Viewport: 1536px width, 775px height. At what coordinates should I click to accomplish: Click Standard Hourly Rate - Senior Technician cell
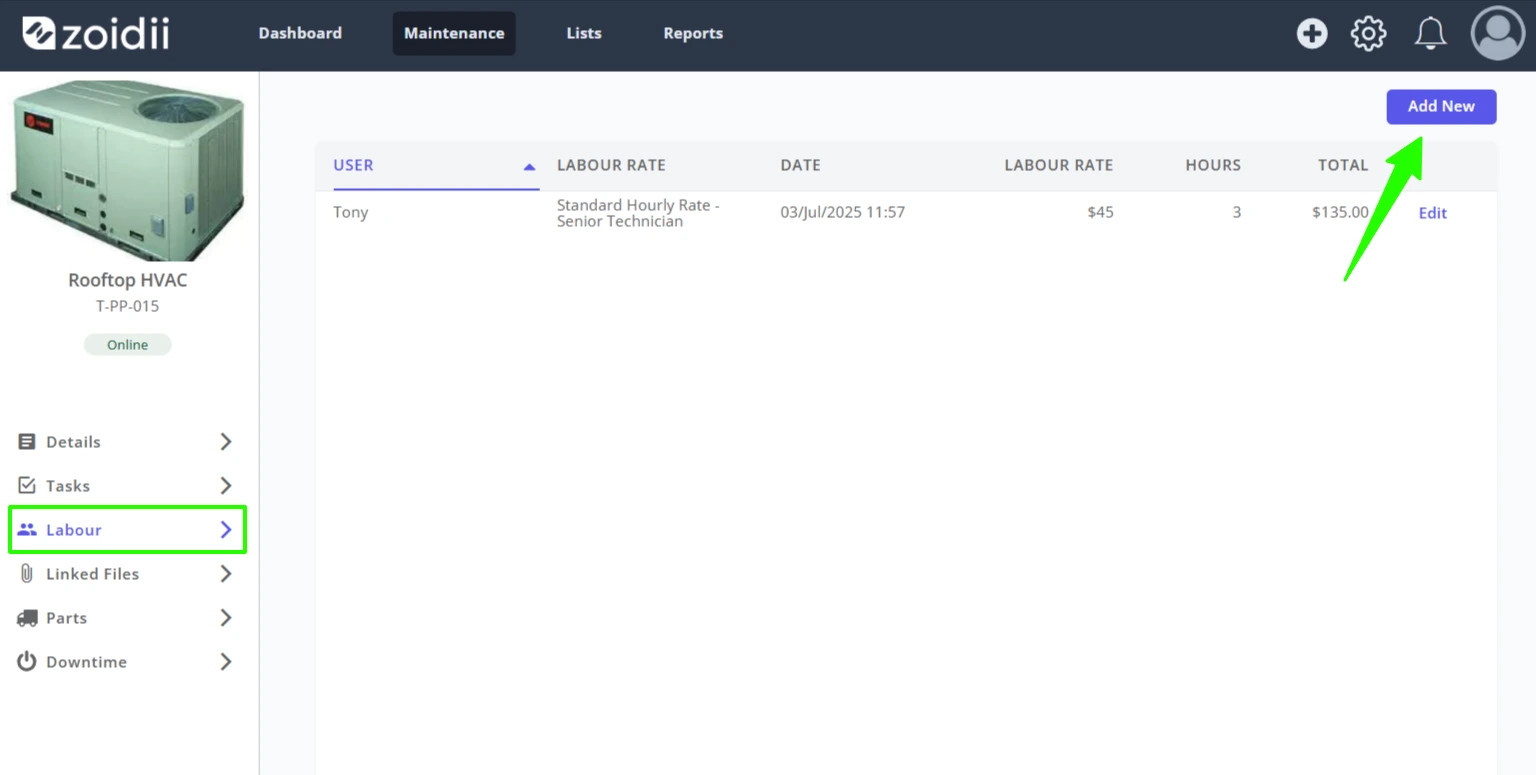(x=638, y=213)
